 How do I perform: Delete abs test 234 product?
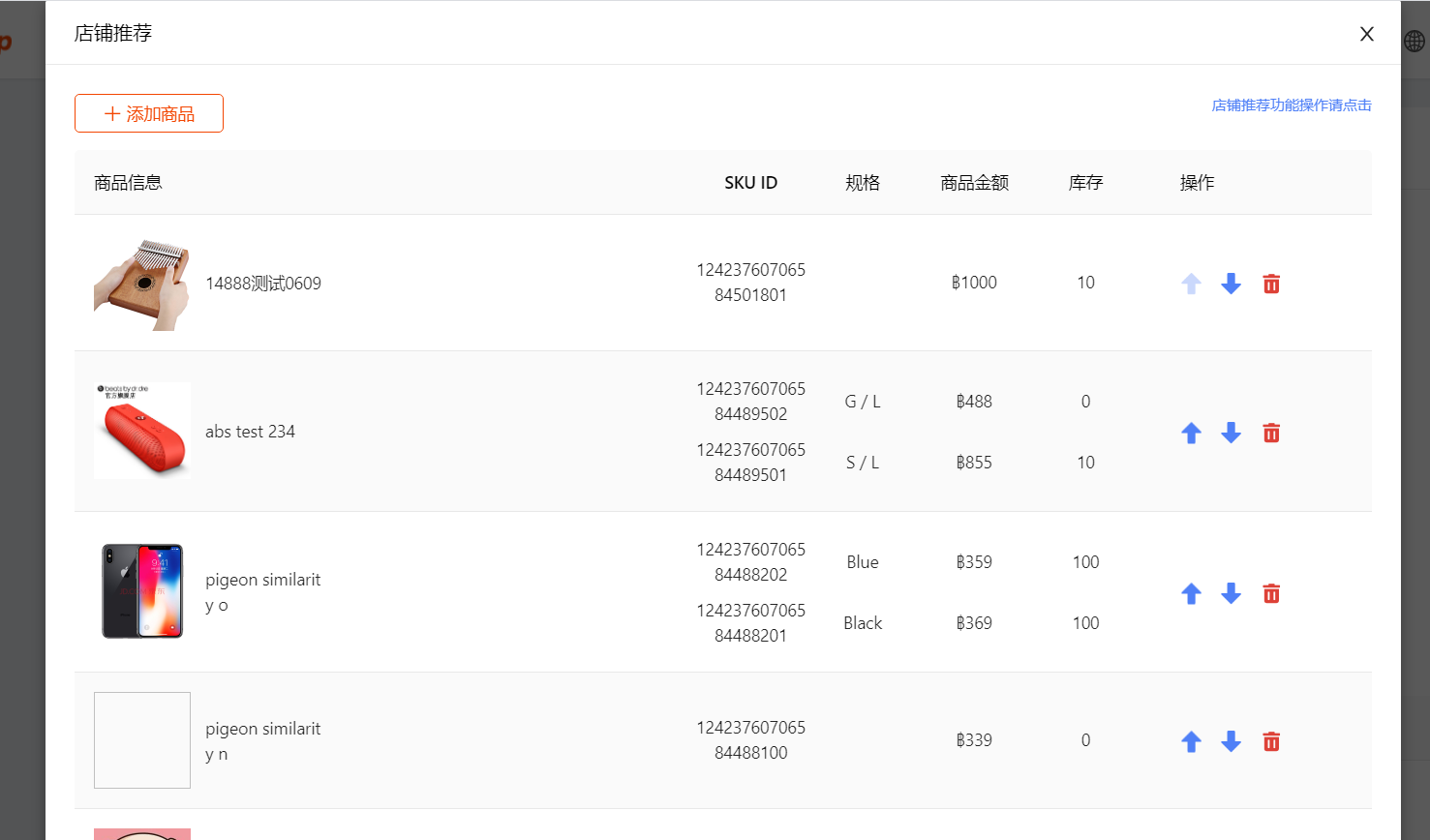(x=1271, y=433)
